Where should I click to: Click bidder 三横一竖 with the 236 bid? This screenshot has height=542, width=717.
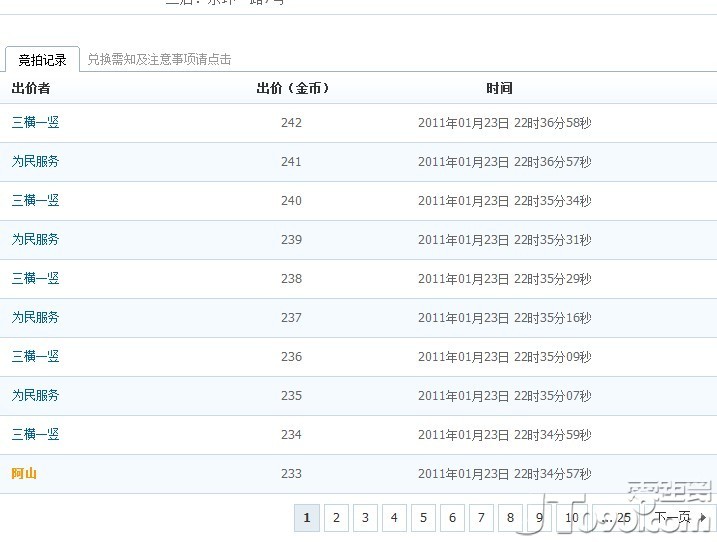click(x=35, y=357)
